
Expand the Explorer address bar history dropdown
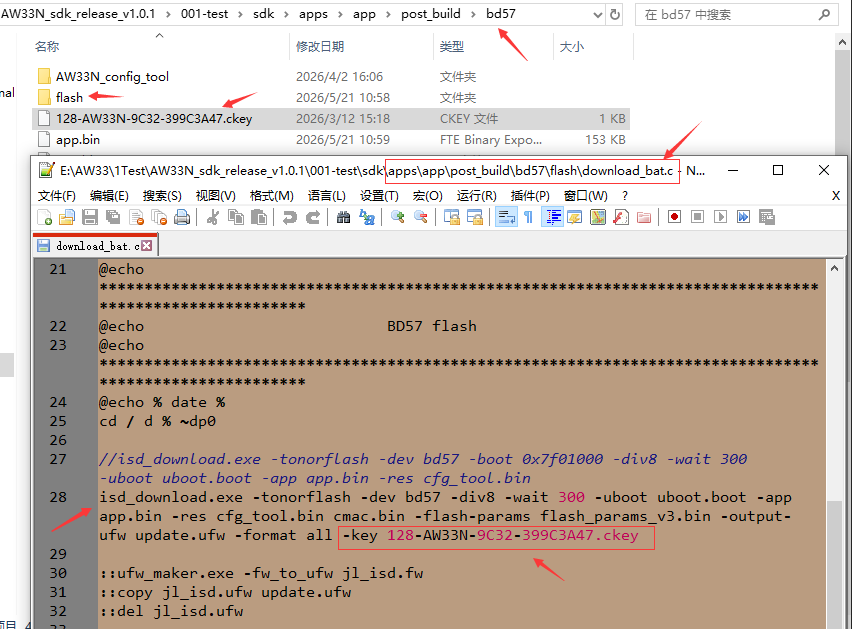pyautogui.click(x=598, y=15)
